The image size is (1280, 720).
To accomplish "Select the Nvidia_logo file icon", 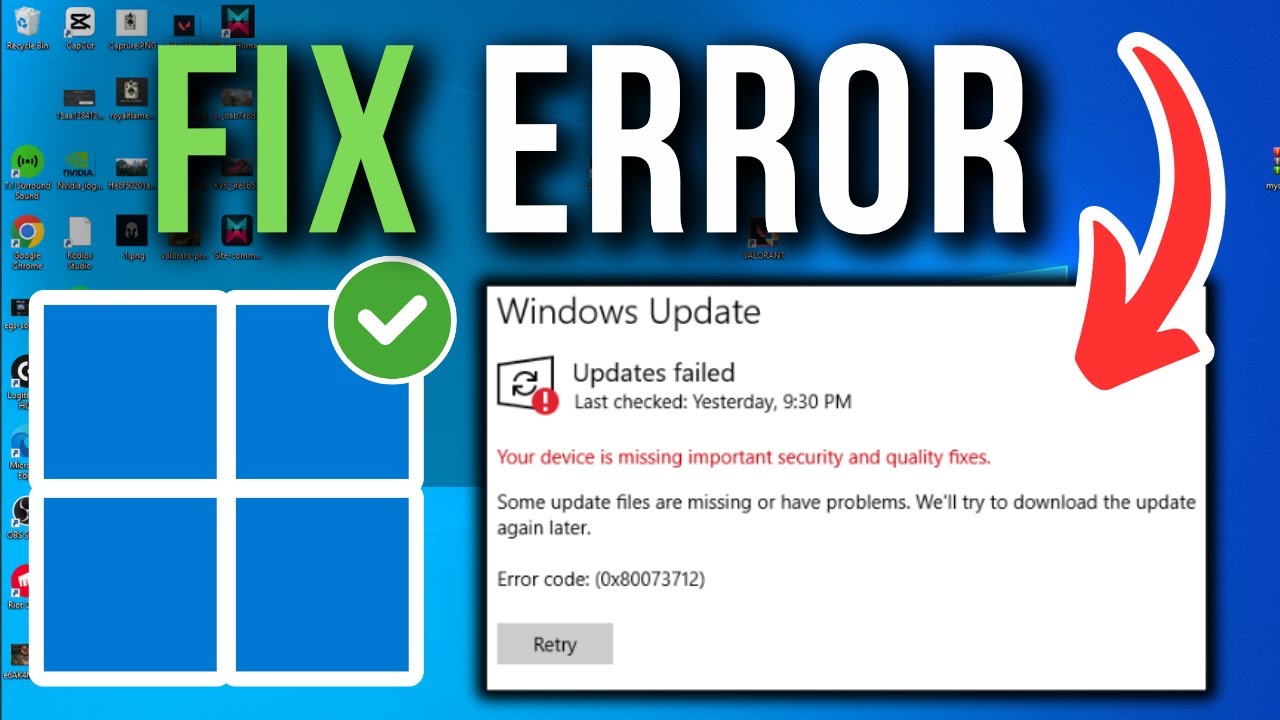I will [79, 170].
